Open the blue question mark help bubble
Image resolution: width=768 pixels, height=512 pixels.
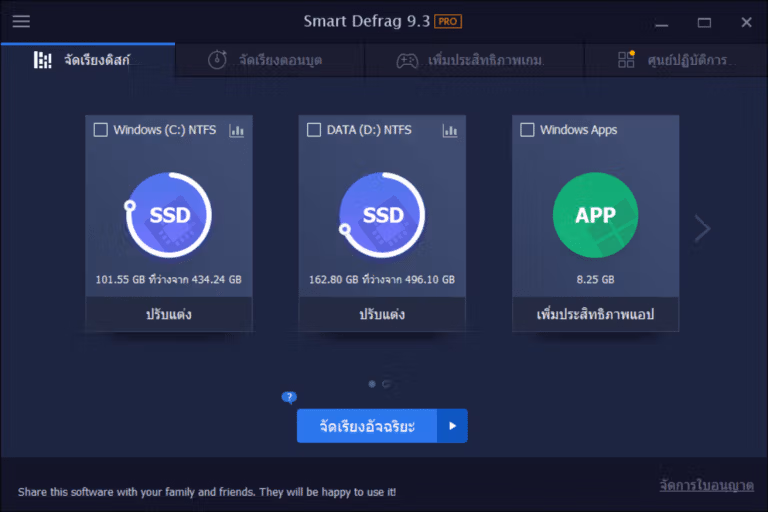coord(289,397)
